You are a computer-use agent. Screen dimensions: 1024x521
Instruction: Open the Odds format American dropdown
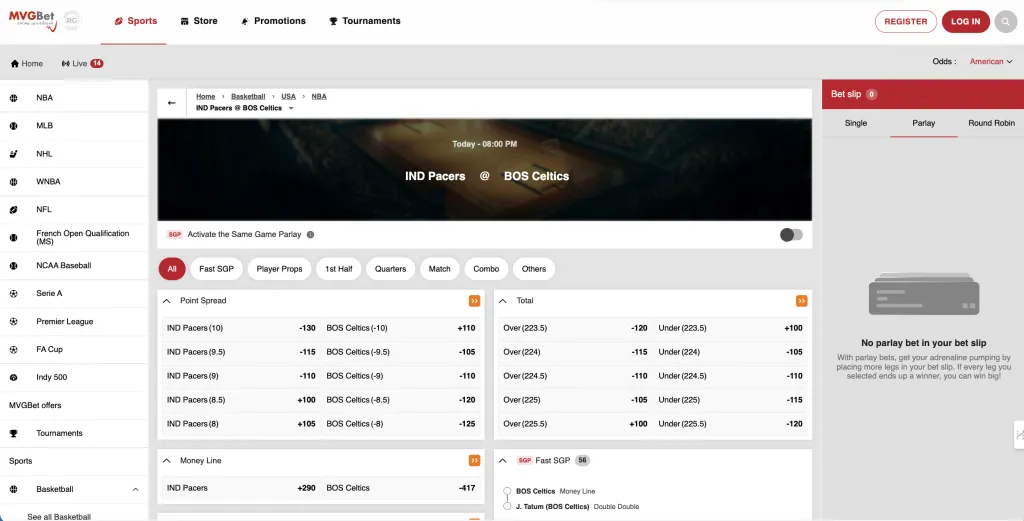pyautogui.click(x=991, y=61)
